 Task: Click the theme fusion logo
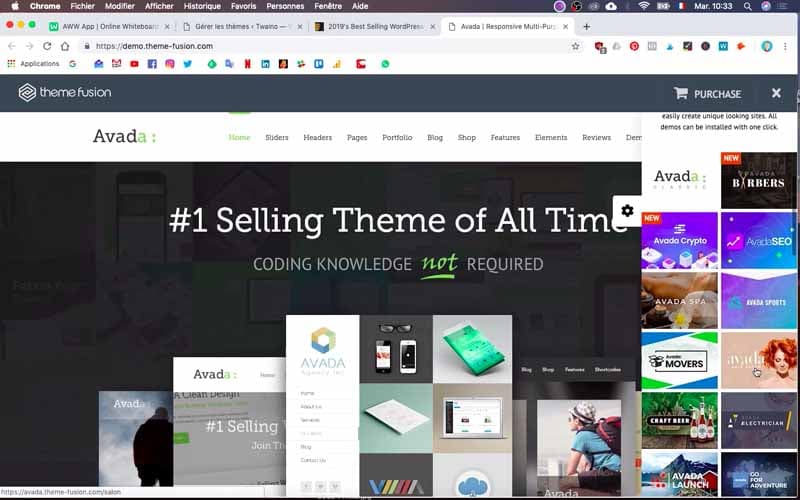pos(65,92)
